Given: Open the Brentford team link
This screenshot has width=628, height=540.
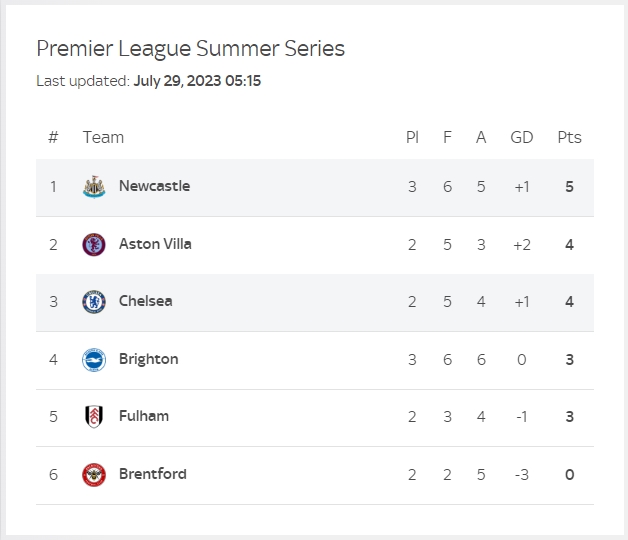Looking at the screenshot, I should pos(152,474).
